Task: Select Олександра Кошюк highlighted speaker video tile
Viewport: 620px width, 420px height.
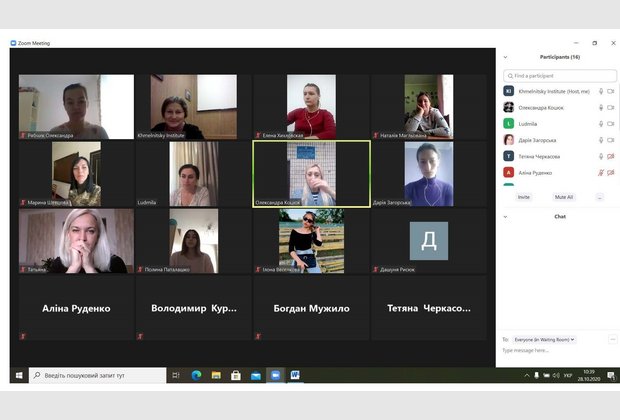Action: coord(312,174)
